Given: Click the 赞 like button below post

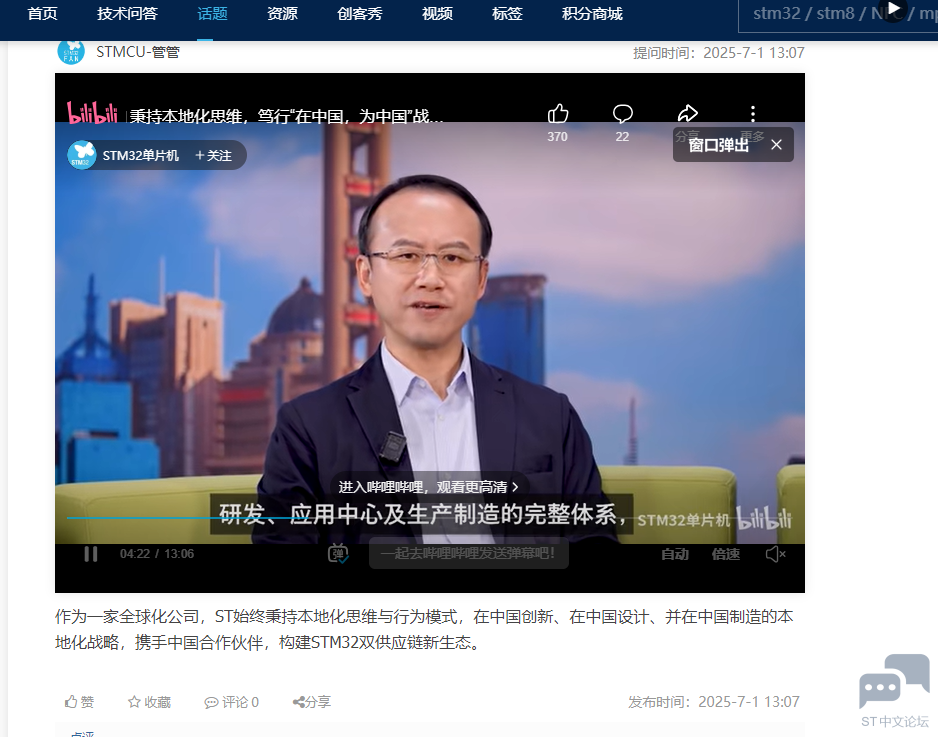Looking at the screenshot, I should pos(80,702).
